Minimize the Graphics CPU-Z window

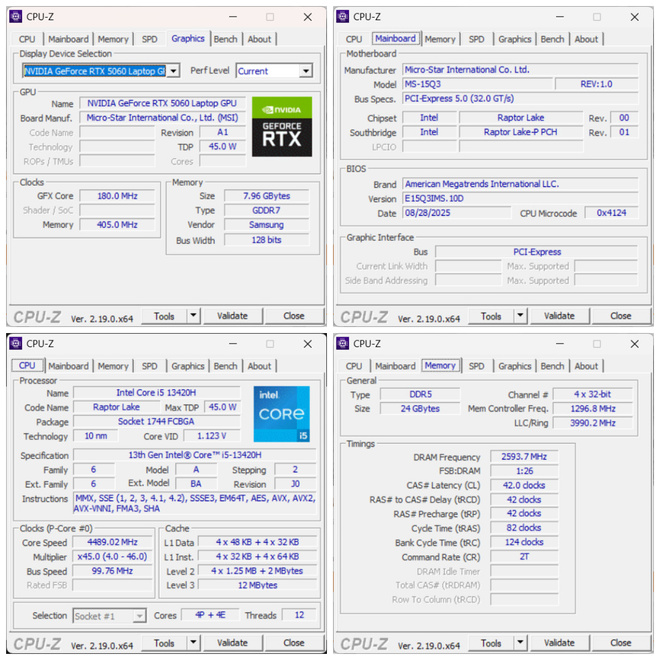point(233,17)
